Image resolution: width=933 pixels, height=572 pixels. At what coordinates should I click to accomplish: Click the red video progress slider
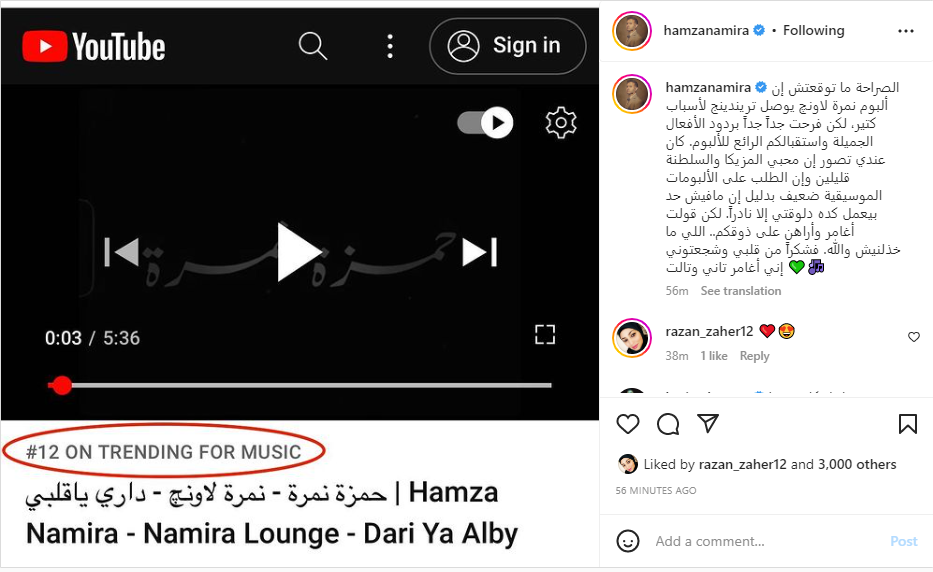[x=61, y=386]
